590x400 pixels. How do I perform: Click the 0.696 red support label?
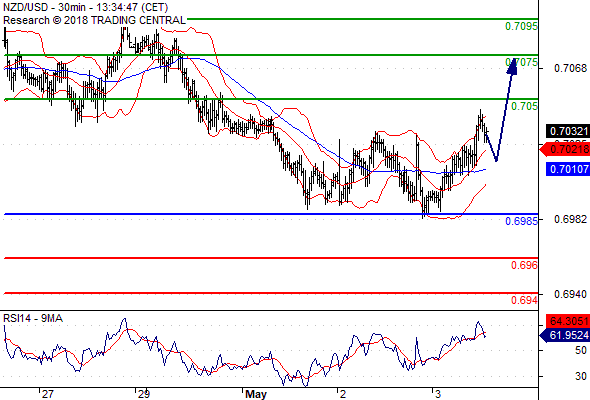524,265
